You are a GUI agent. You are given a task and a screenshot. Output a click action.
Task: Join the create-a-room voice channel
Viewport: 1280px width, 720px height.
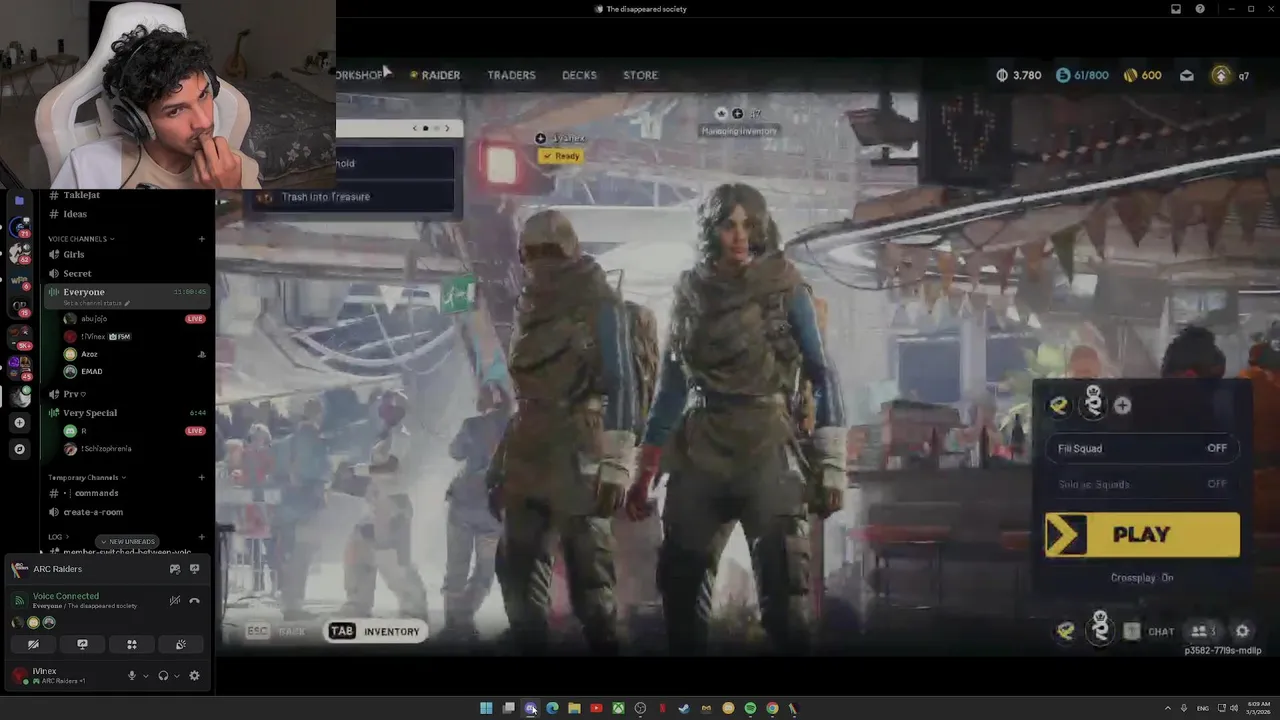click(x=125, y=512)
